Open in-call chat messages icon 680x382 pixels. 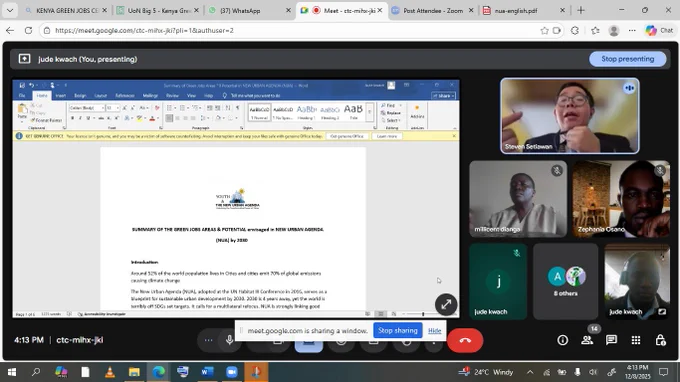611,340
